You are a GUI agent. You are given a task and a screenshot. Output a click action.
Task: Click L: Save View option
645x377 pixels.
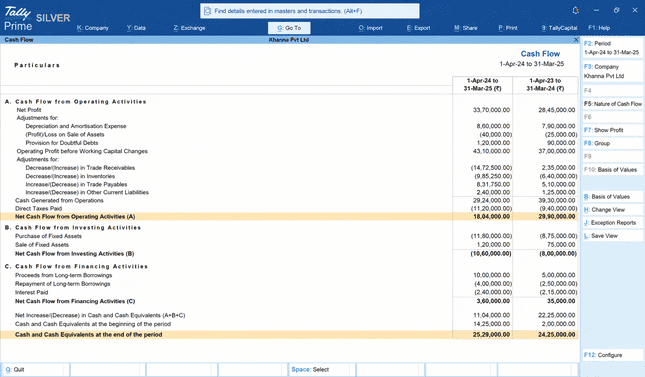coord(613,236)
